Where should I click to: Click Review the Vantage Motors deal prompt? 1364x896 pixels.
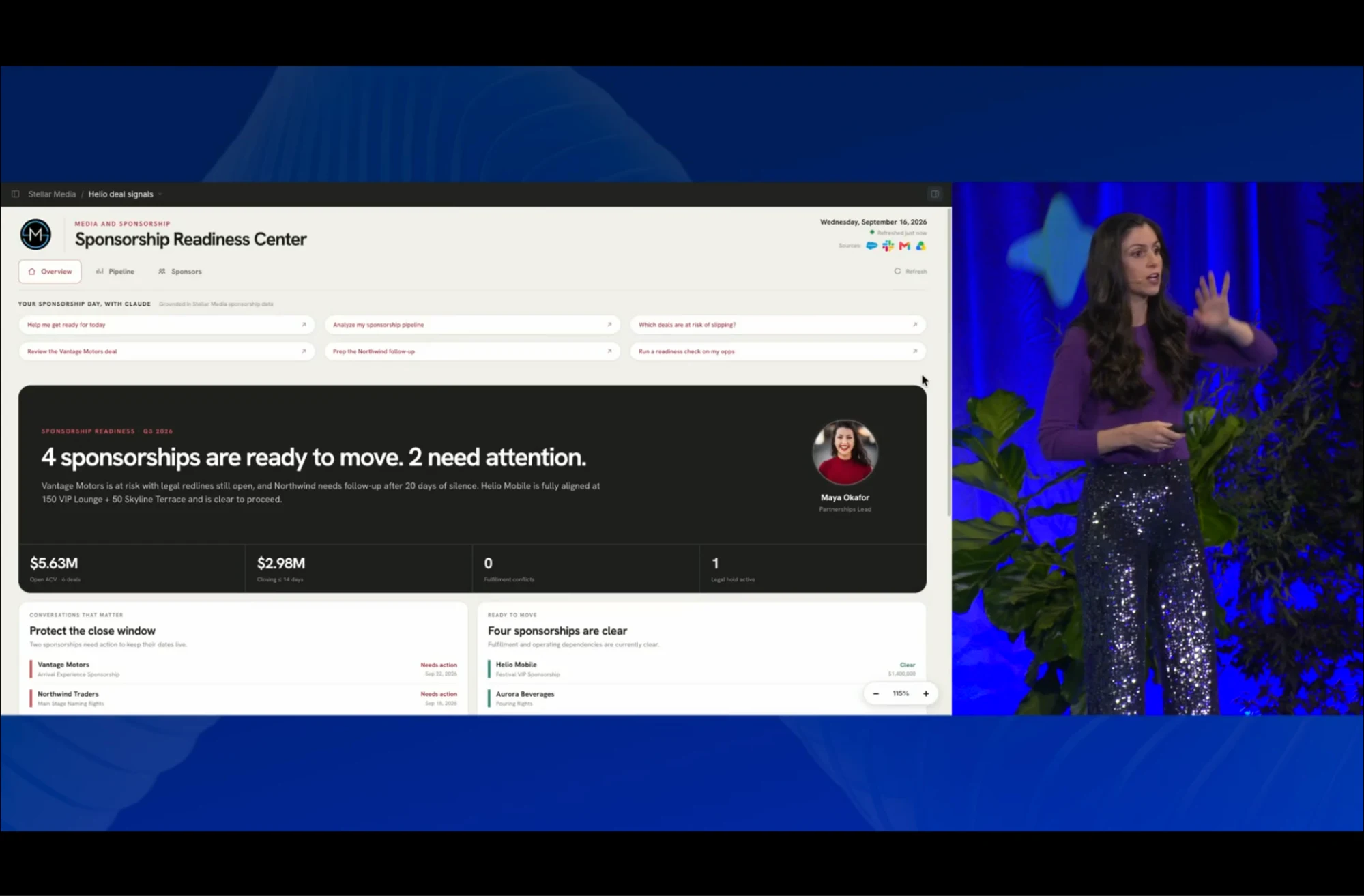tap(166, 351)
